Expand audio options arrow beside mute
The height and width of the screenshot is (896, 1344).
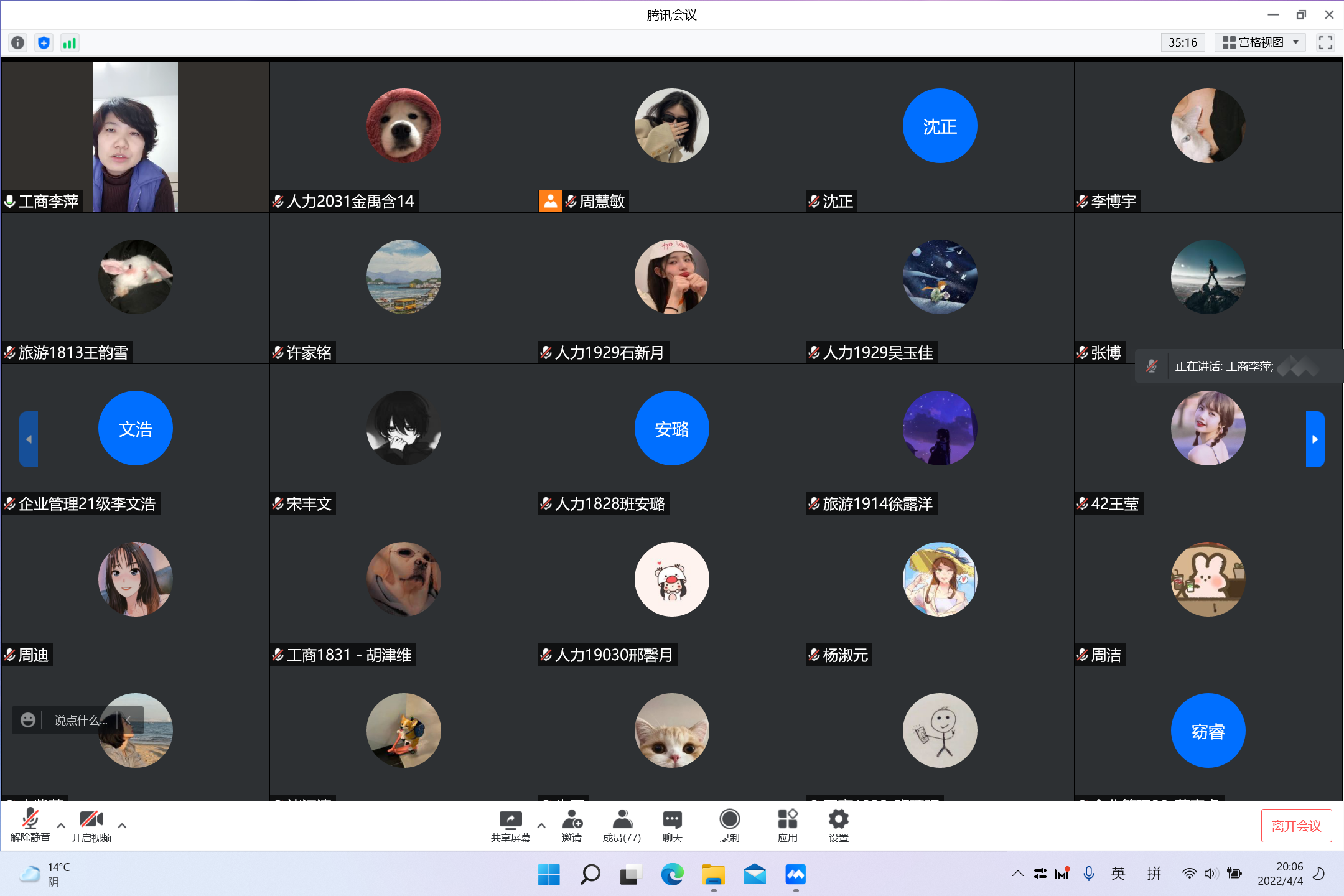pyautogui.click(x=61, y=825)
